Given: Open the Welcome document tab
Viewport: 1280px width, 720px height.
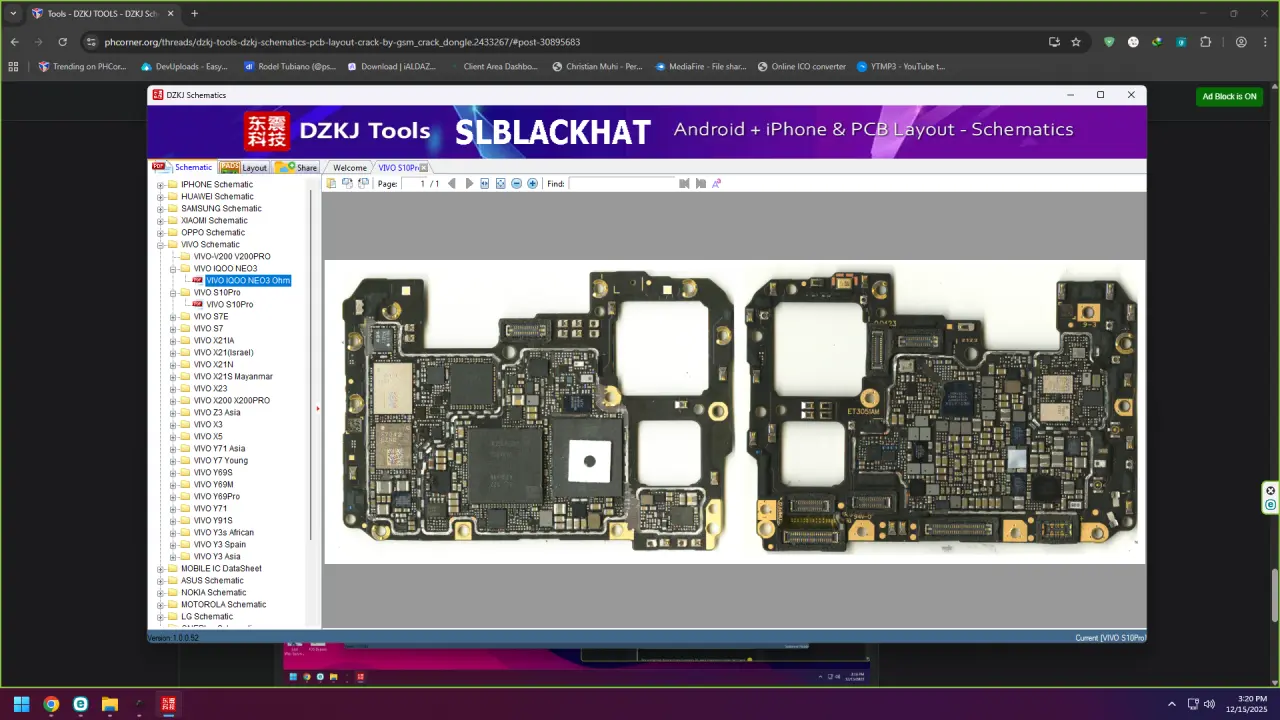Looking at the screenshot, I should pos(350,168).
